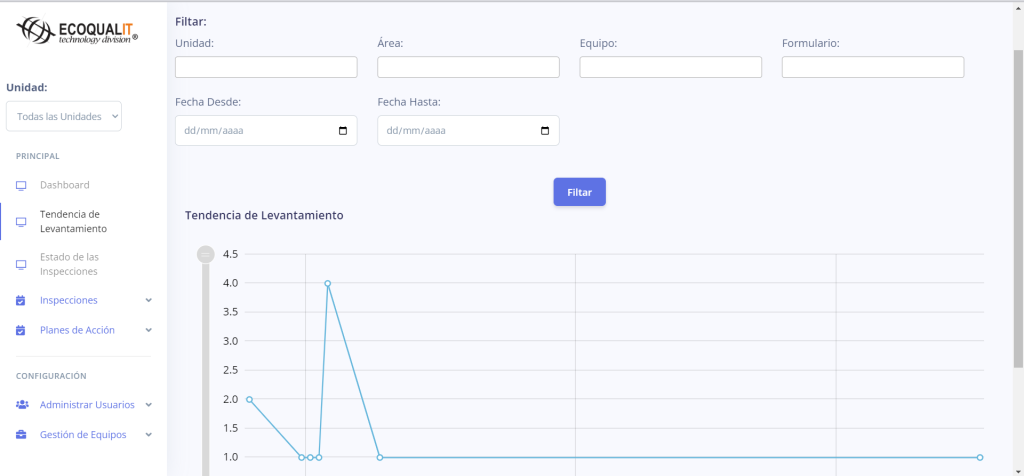
Task: Click the Ecoqualit logo
Action: 78,31
